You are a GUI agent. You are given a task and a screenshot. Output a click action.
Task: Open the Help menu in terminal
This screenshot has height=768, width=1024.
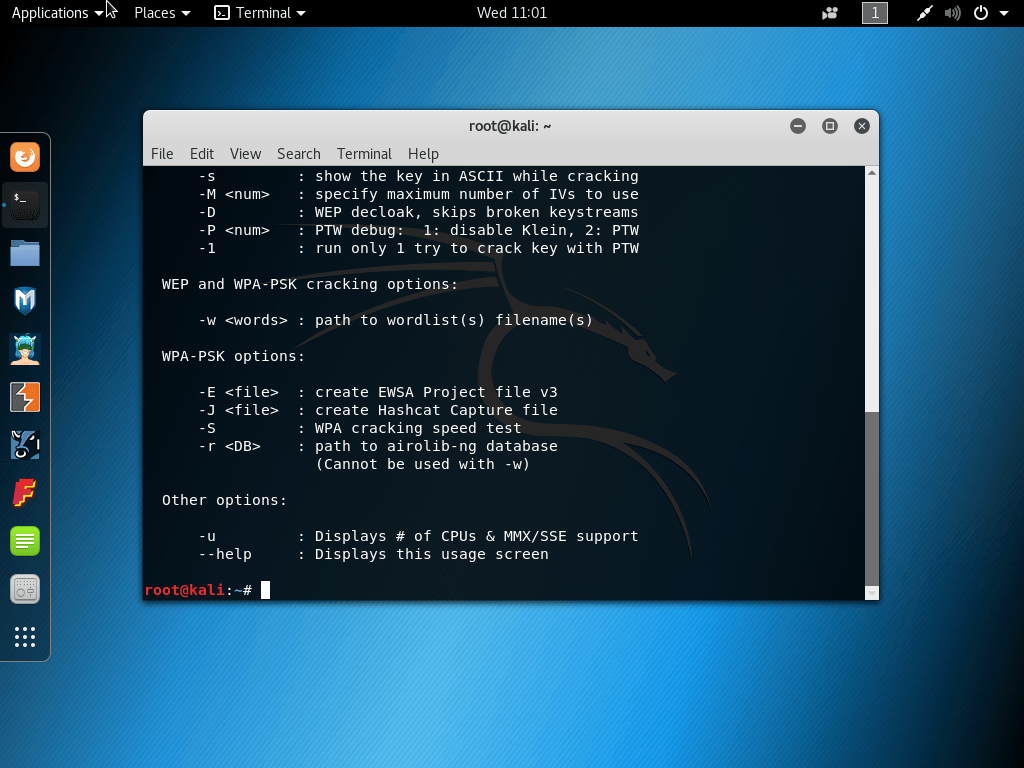(423, 153)
